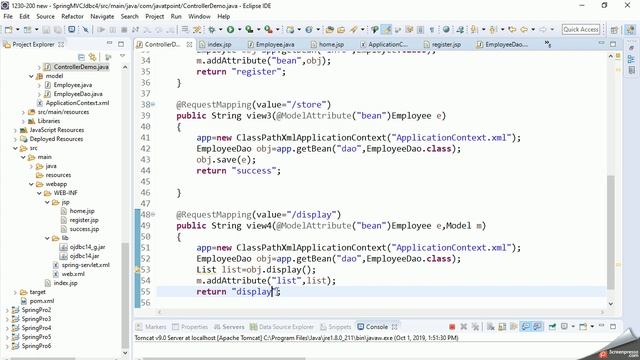Click the Open Task folder icon
Viewport: 640px width, 360px height.
[x=341, y=29]
